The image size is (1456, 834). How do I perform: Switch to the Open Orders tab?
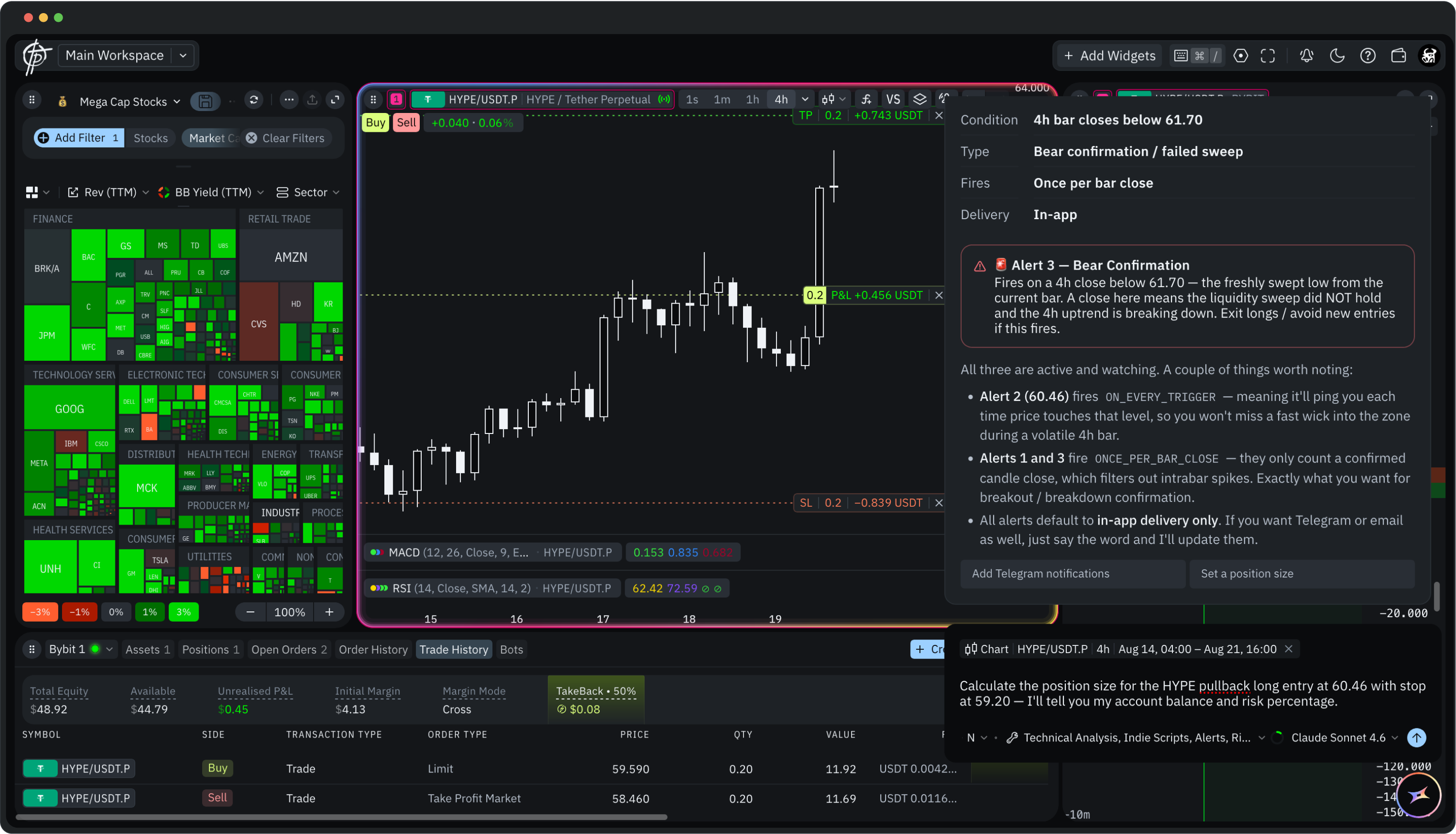pyautogui.click(x=289, y=650)
